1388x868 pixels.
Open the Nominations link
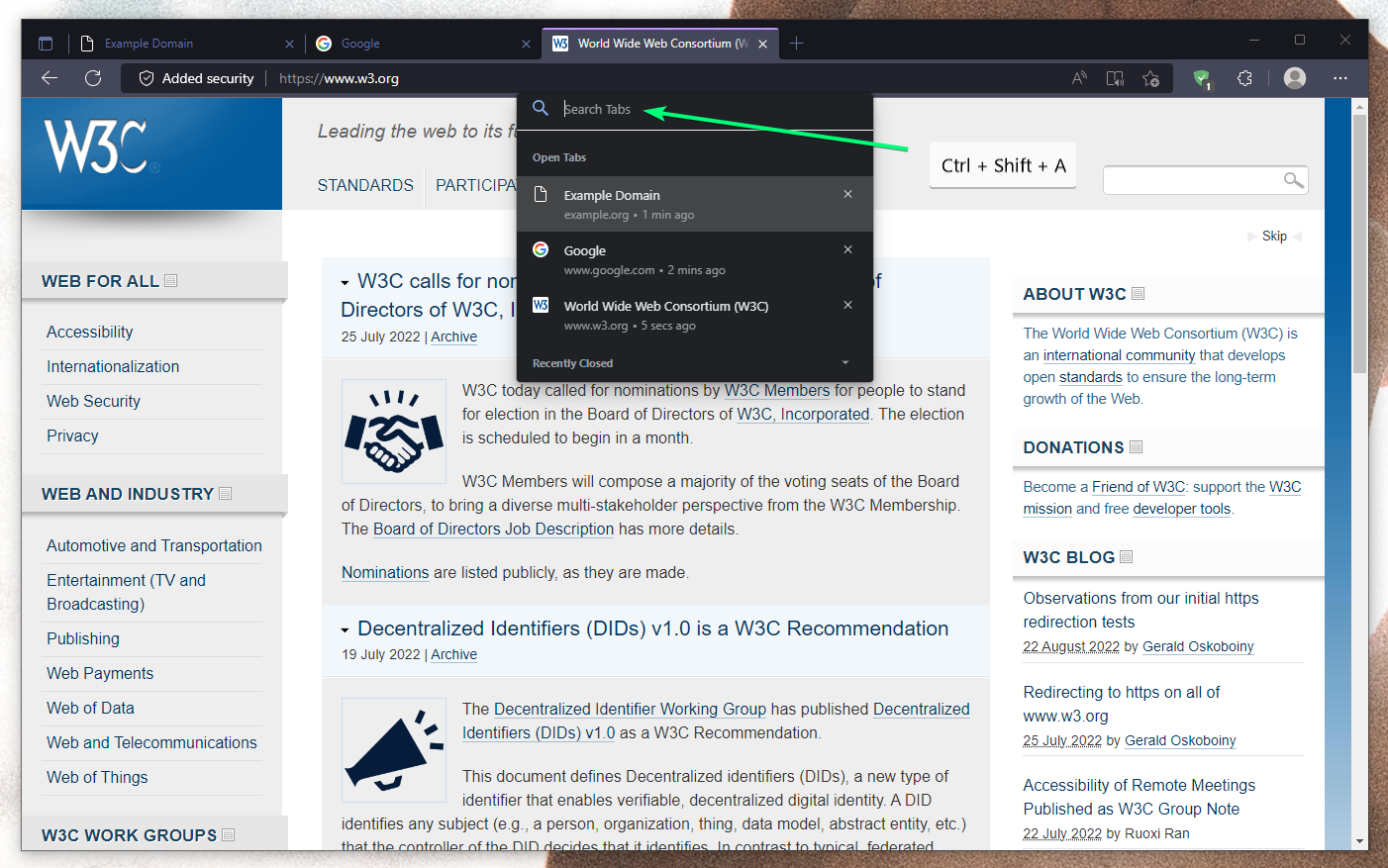coord(385,572)
